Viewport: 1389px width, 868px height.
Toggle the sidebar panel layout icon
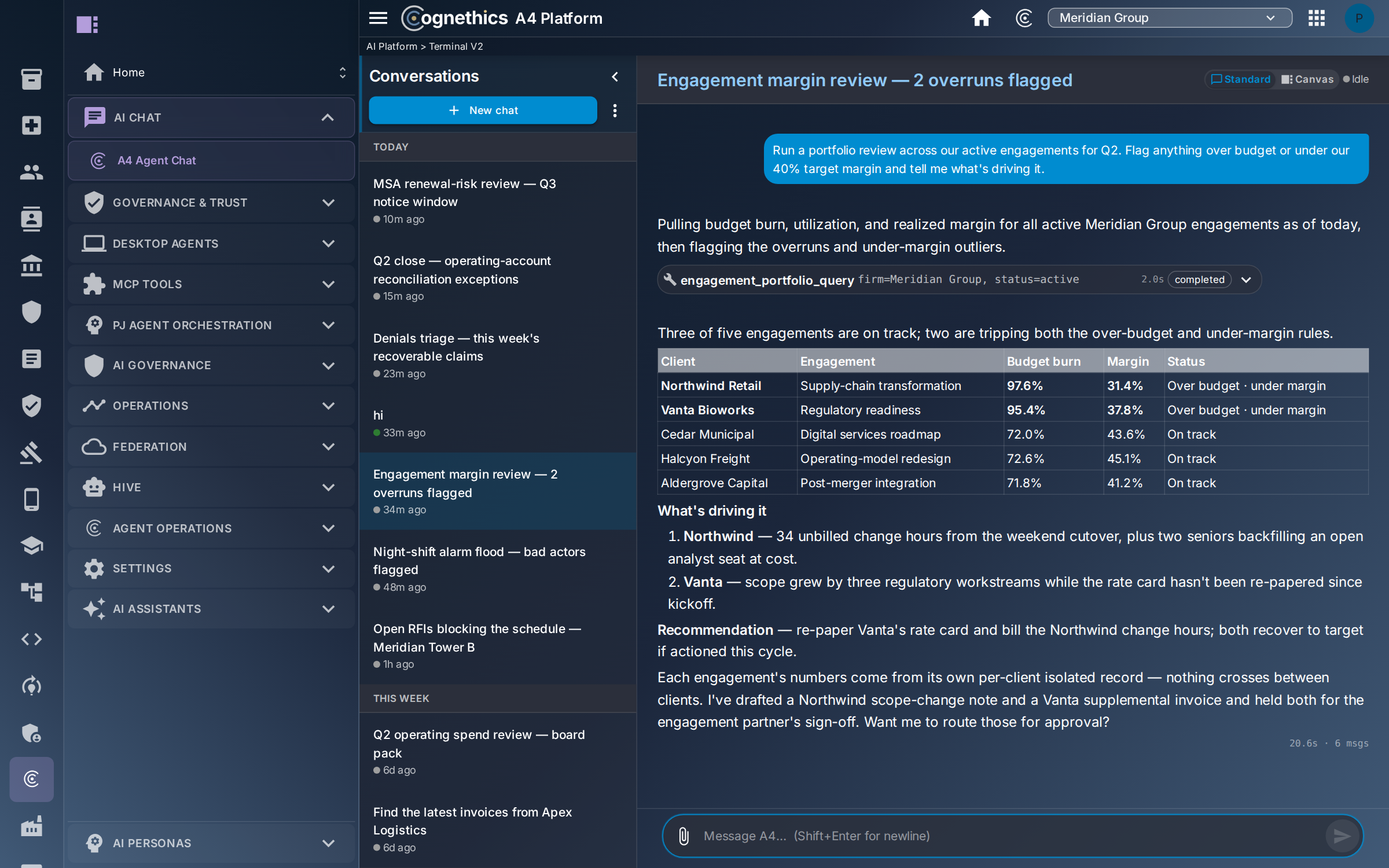coord(87,24)
